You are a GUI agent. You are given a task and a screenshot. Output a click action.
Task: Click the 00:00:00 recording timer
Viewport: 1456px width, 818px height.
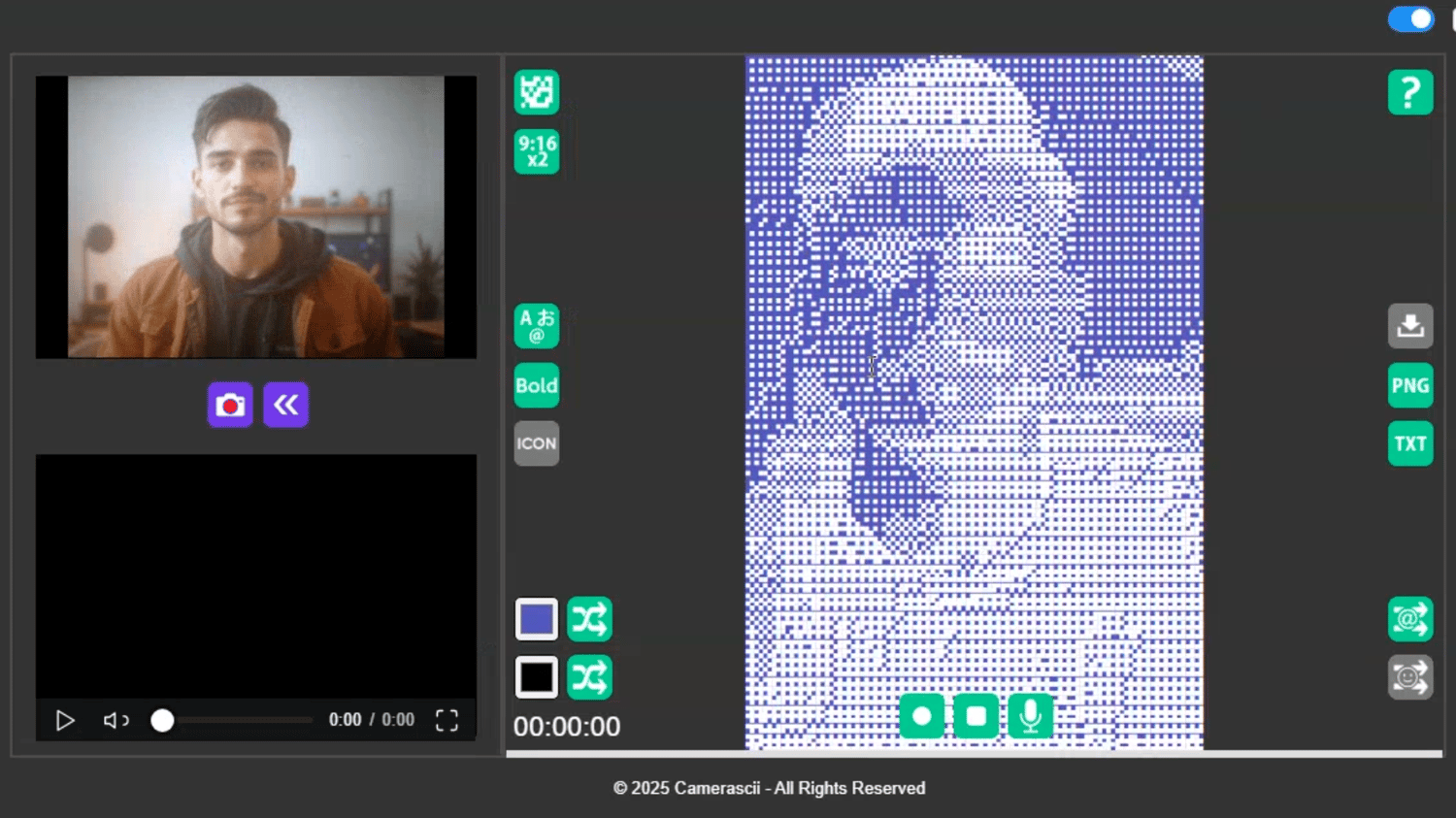pyautogui.click(x=567, y=727)
